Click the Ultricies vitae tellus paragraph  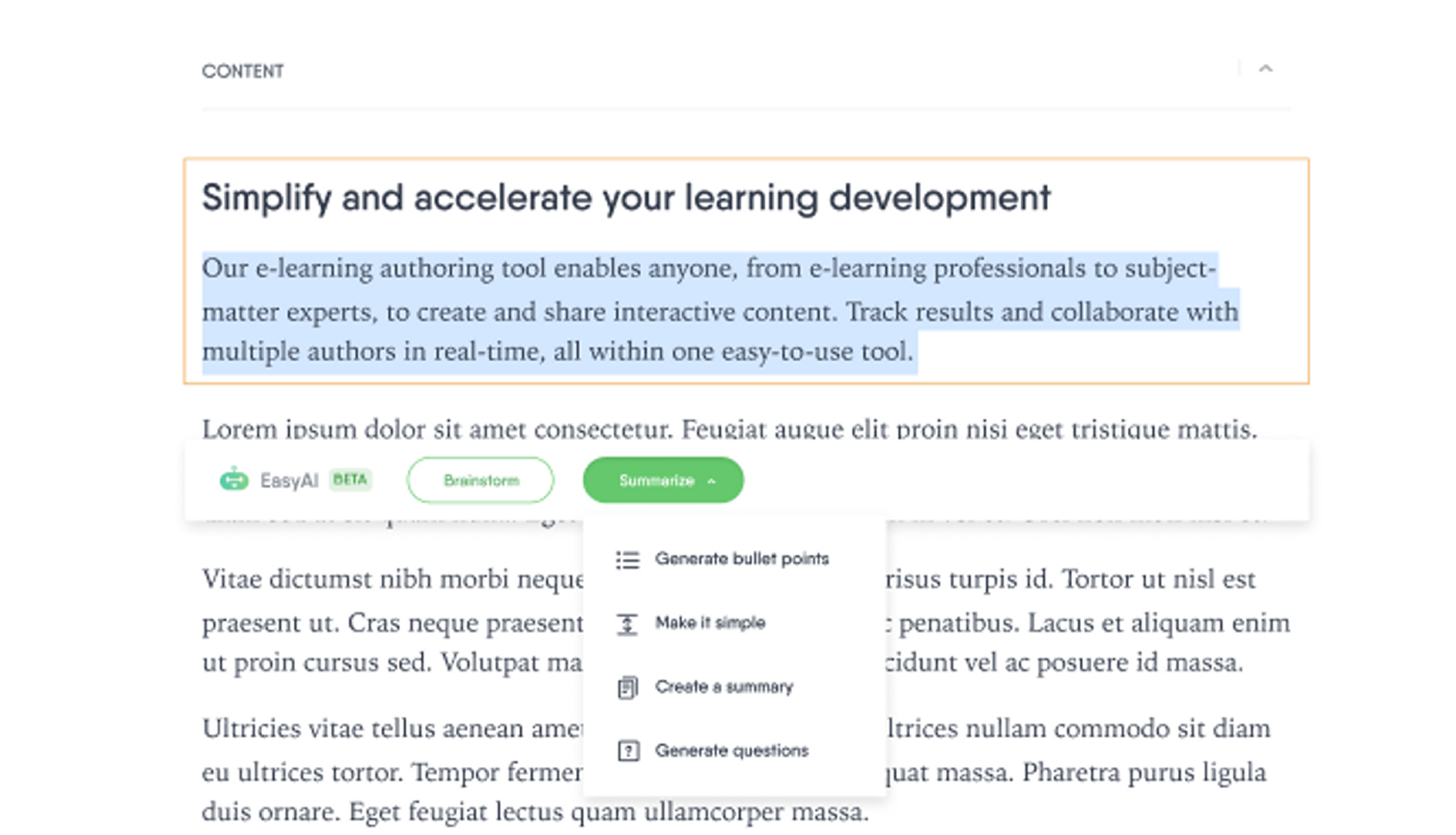coord(391,728)
